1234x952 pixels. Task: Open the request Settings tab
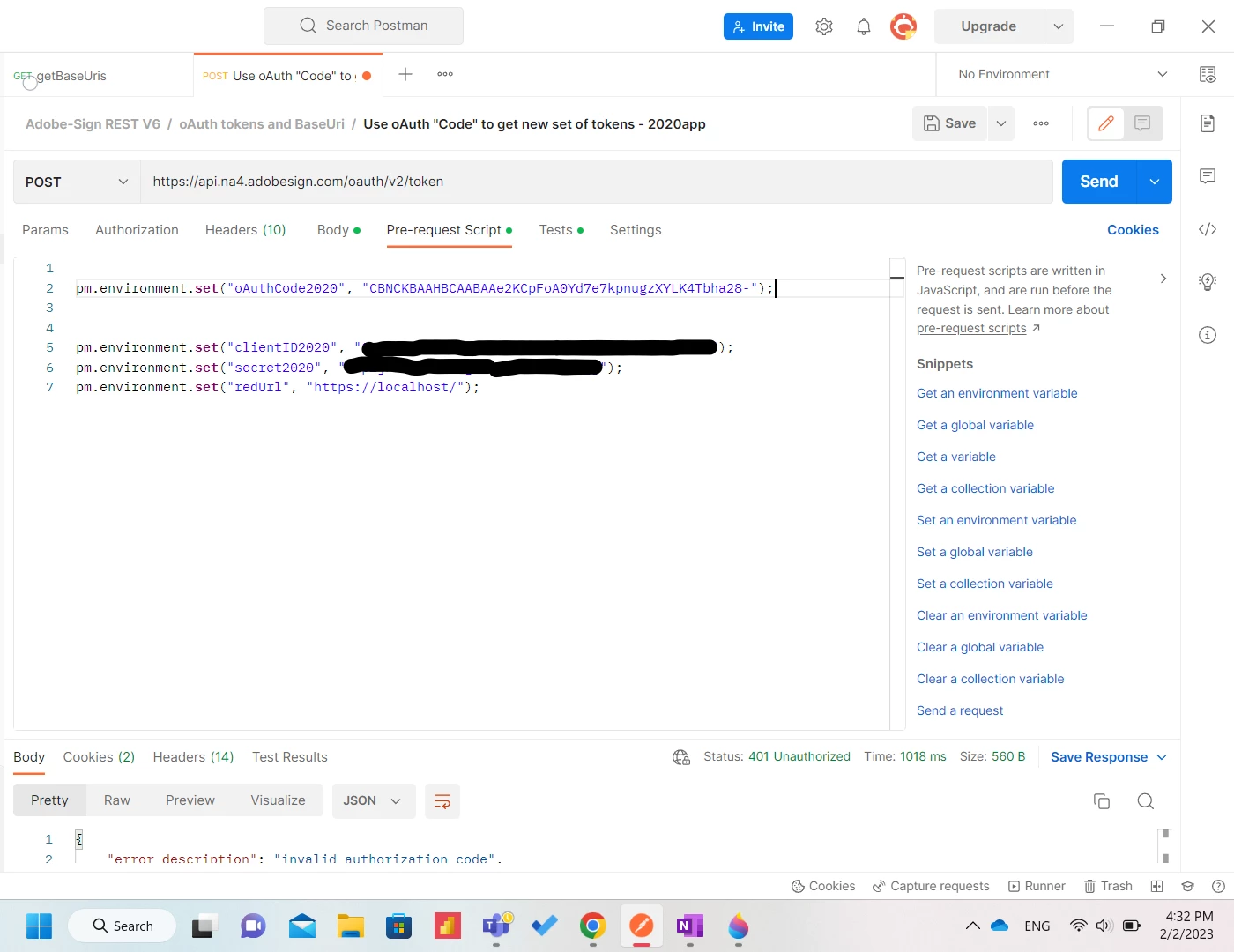click(636, 230)
